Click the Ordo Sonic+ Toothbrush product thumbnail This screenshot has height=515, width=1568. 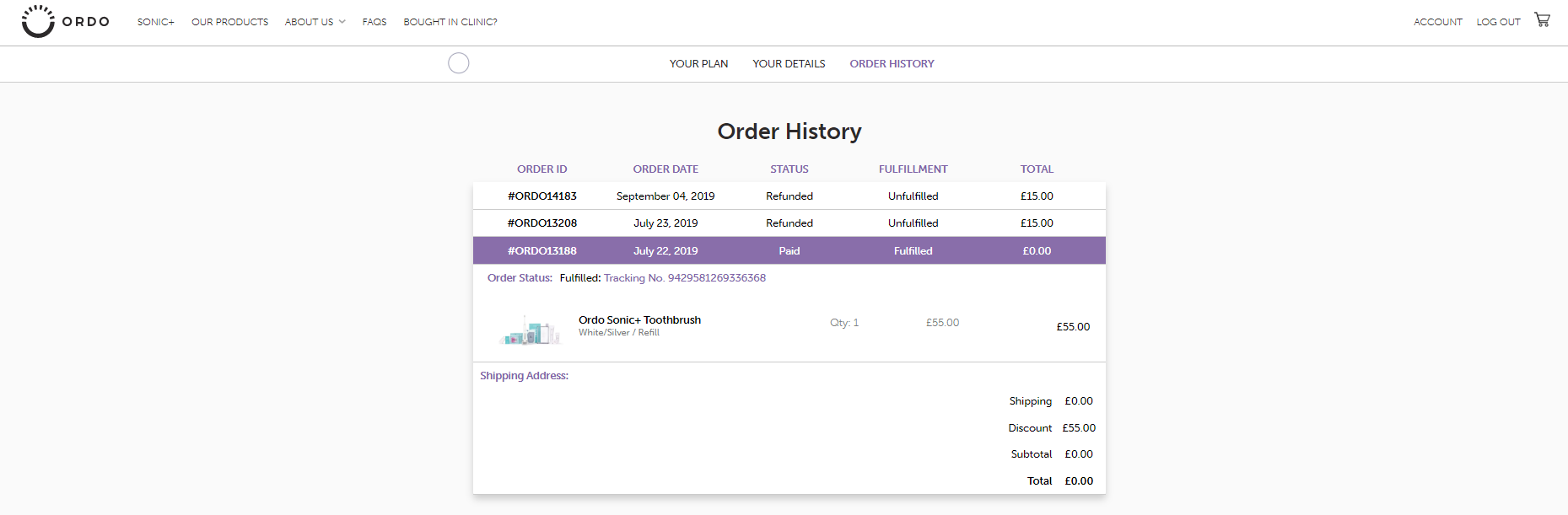[530, 330]
